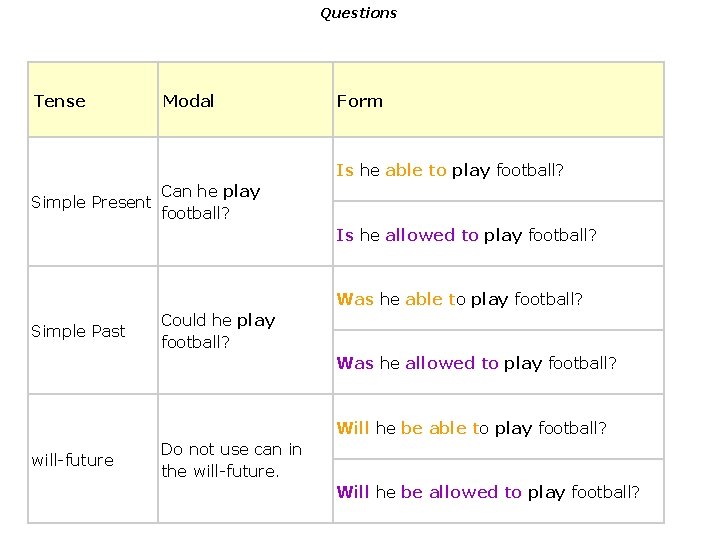Click the "Do not use can" note
The image size is (720, 540).
(231, 460)
